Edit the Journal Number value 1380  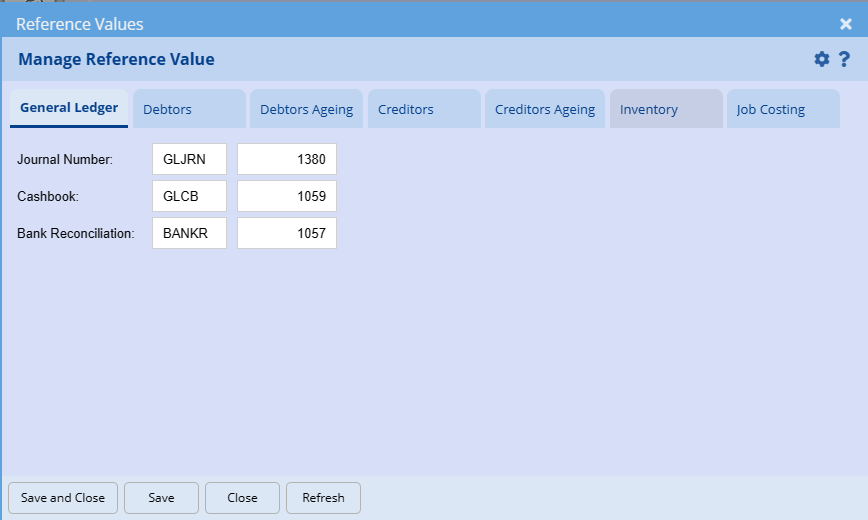[x=287, y=159]
